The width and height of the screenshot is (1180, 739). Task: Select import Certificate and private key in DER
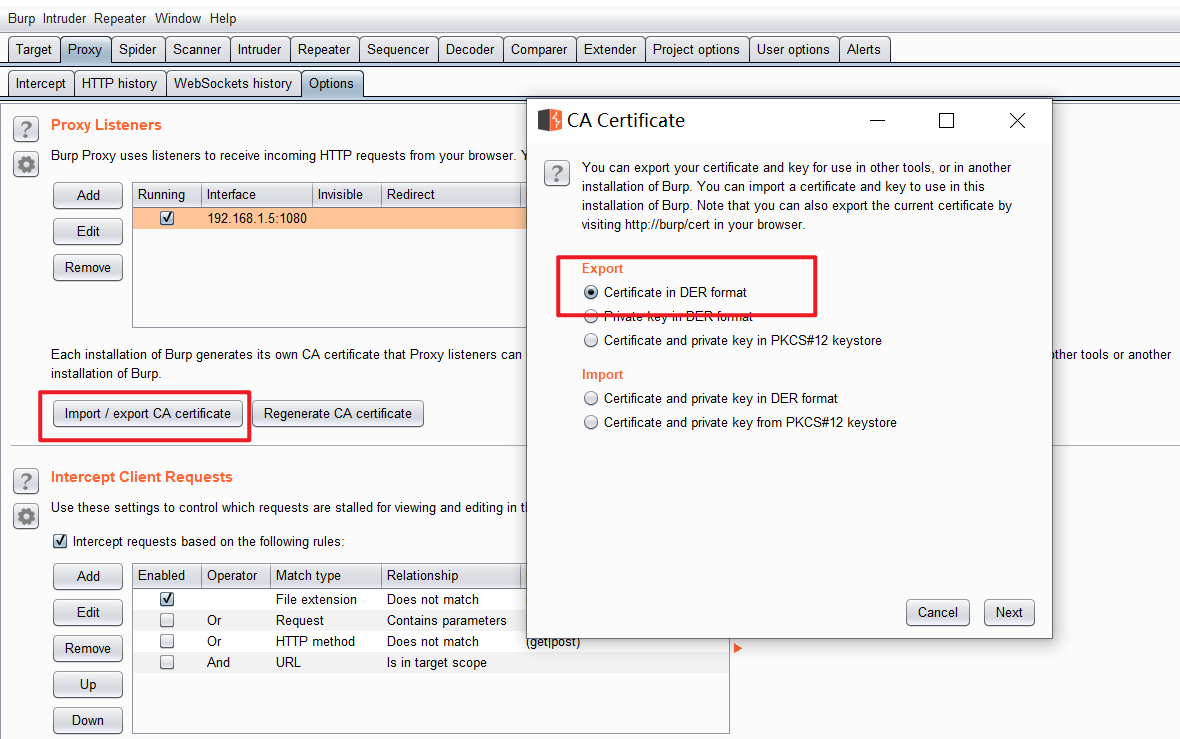point(592,398)
